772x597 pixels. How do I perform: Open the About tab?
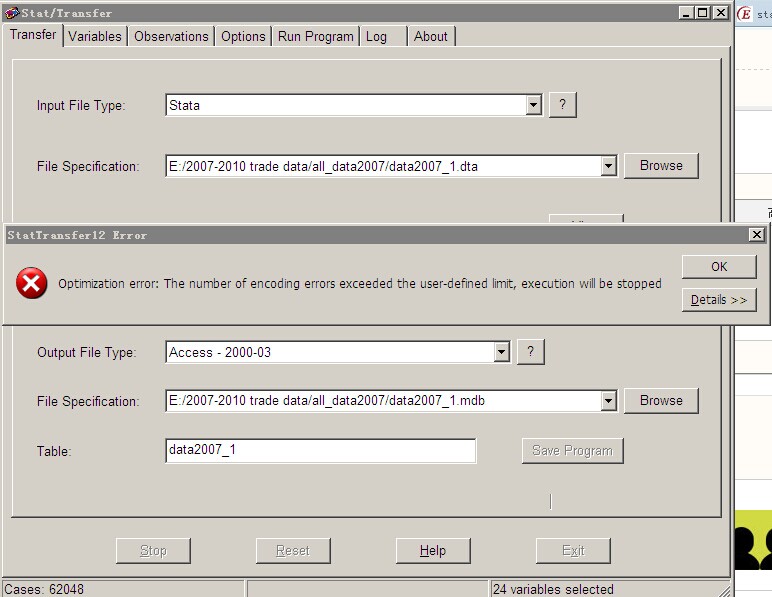point(431,36)
